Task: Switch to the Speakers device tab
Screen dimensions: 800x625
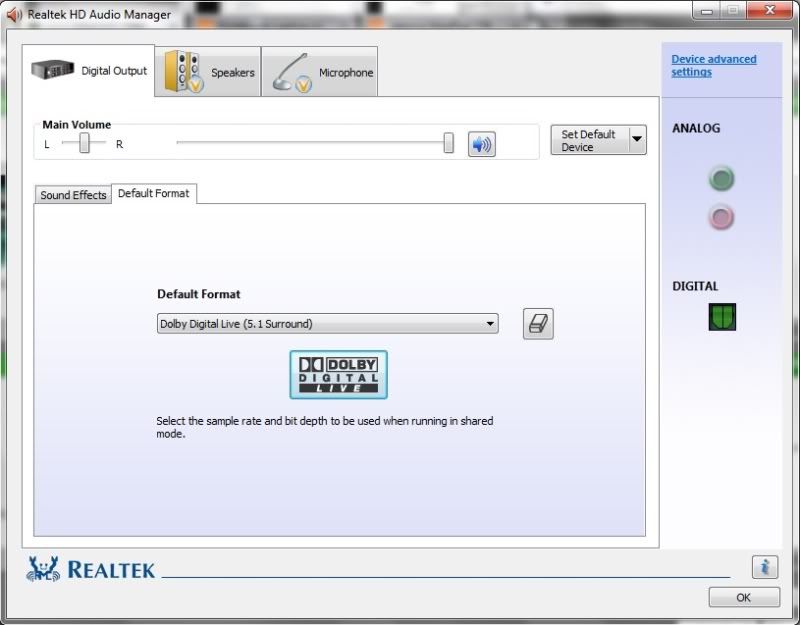Action: [208, 72]
